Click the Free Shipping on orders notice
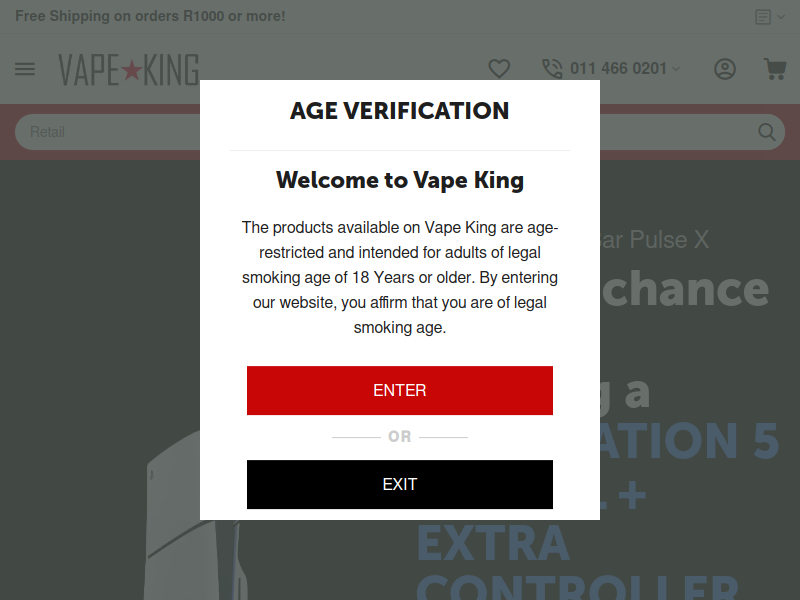Viewport: 800px width, 600px height. [150, 16]
